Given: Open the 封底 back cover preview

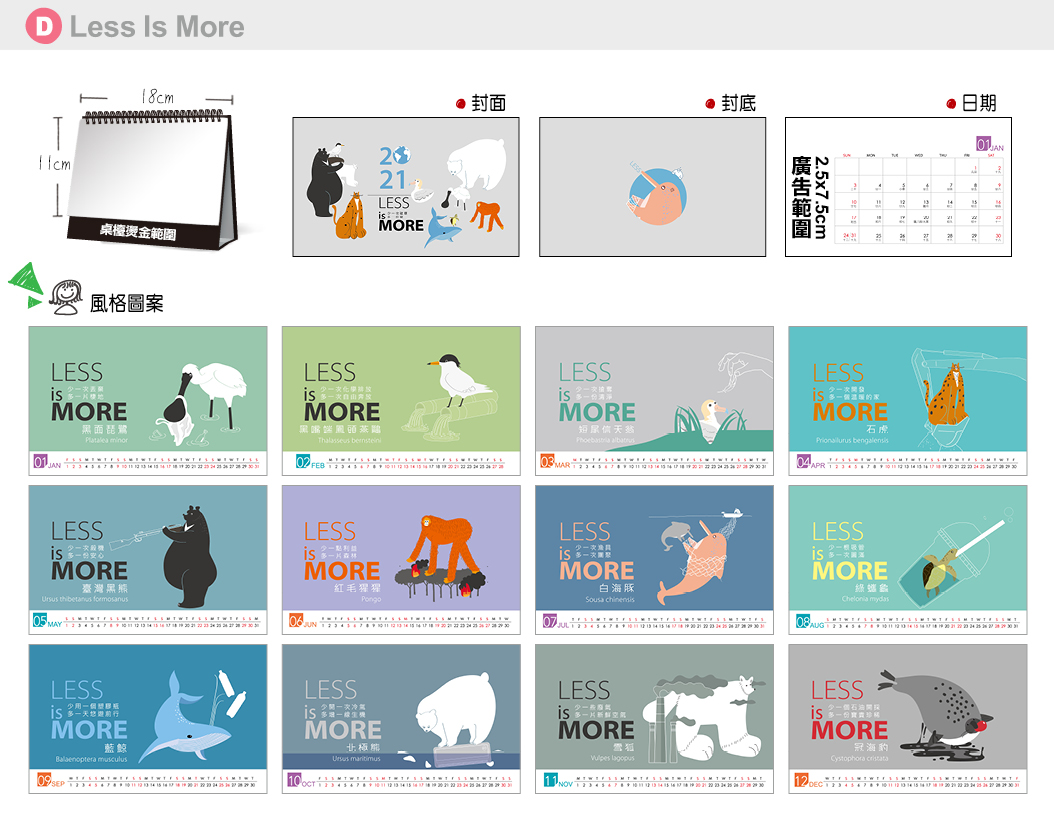Looking at the screenshot, I should (653, 187).
